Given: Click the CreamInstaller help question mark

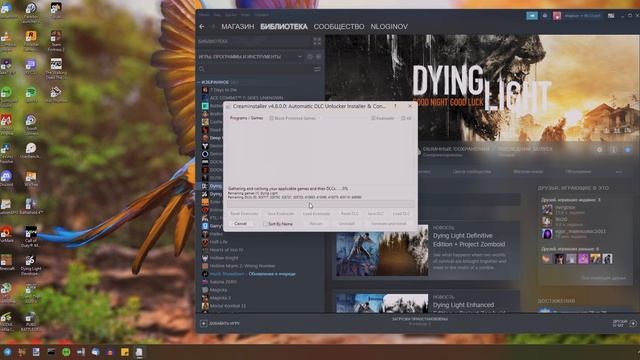Looking at the screenshot, I should [x=395, y=106].
